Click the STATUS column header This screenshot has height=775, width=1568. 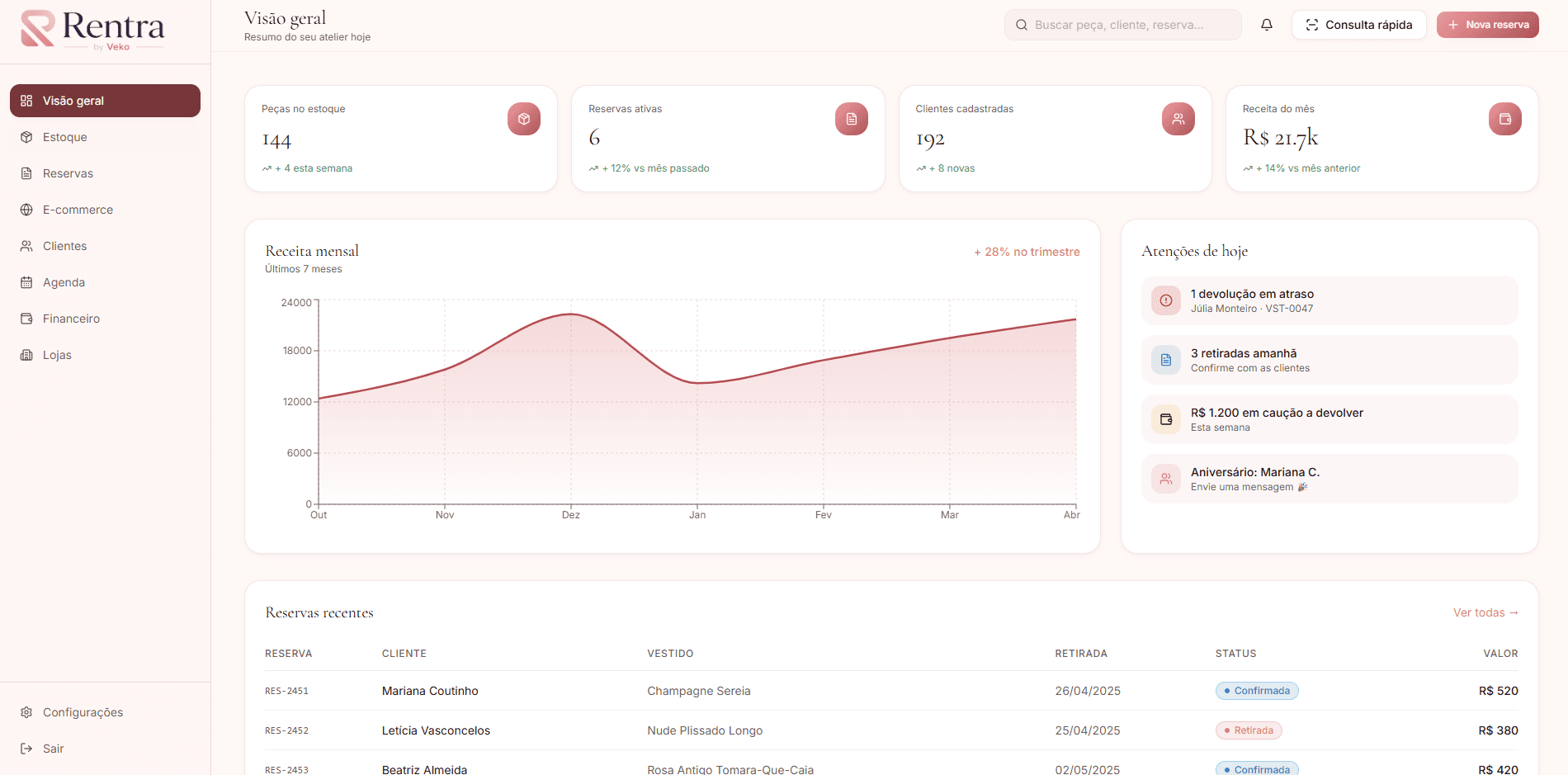click(1235, 654)
